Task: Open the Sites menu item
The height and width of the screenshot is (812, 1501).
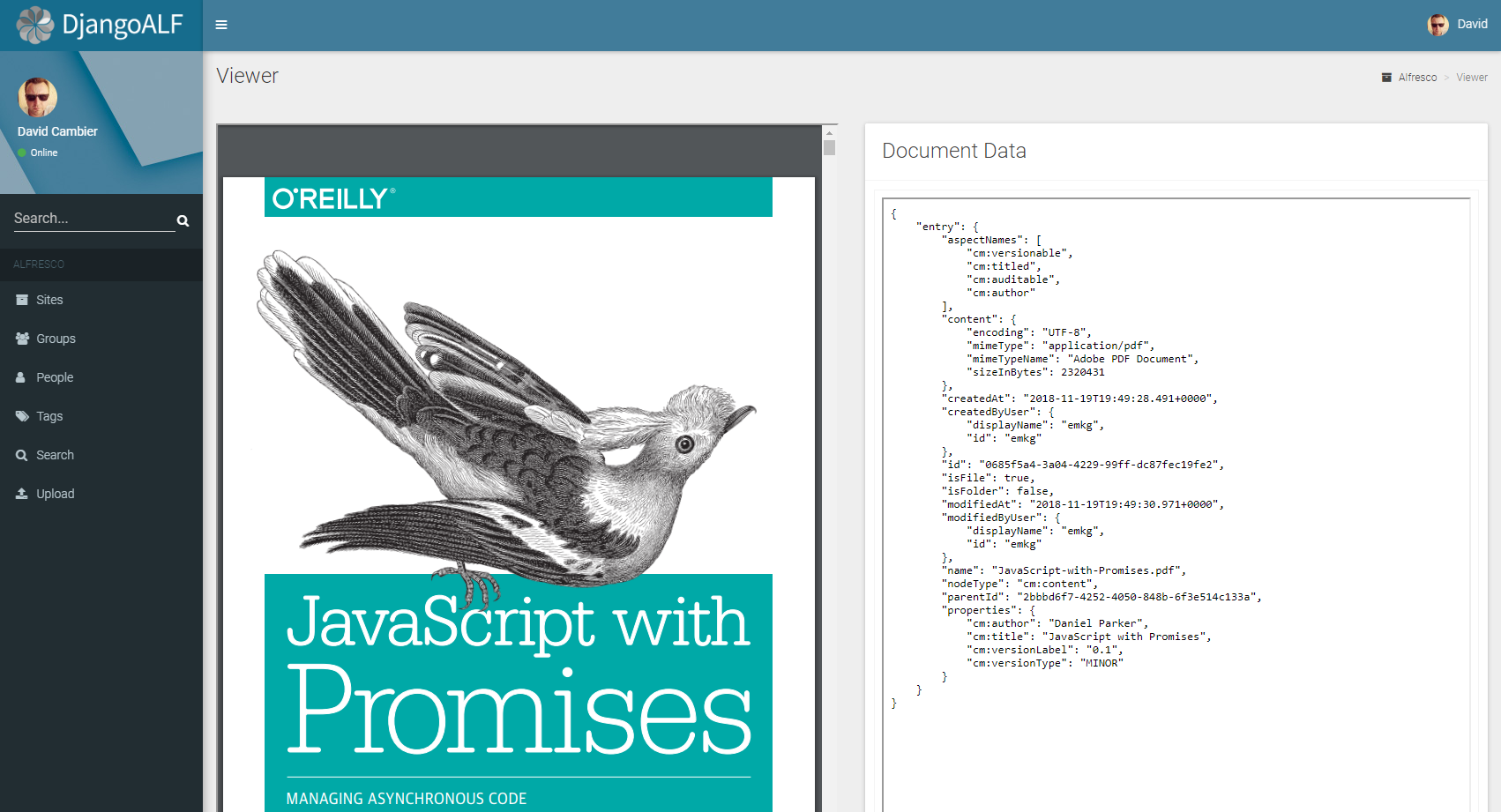Action: pos(101,300)
